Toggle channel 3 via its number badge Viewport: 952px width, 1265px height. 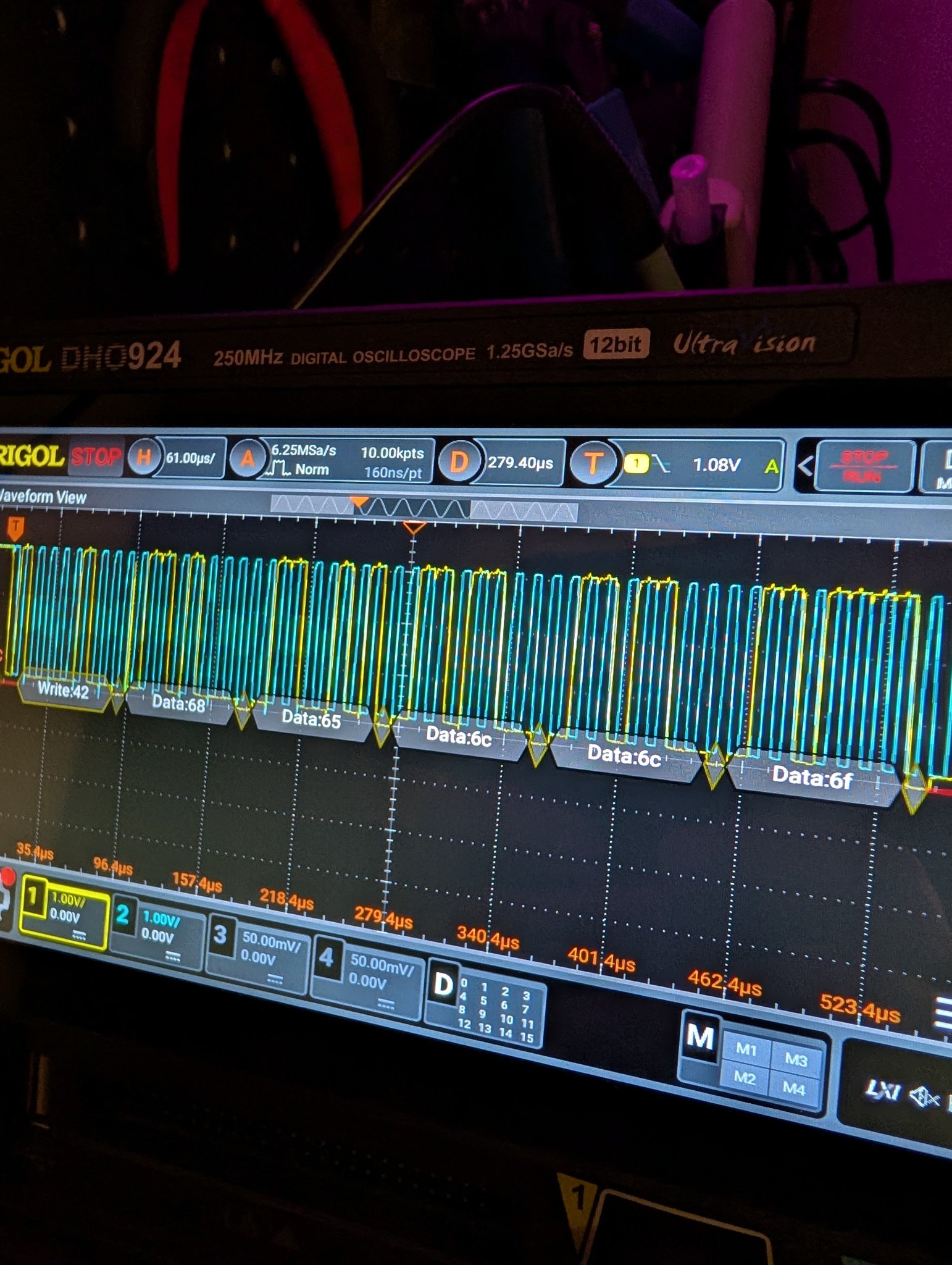click(220, 934)
